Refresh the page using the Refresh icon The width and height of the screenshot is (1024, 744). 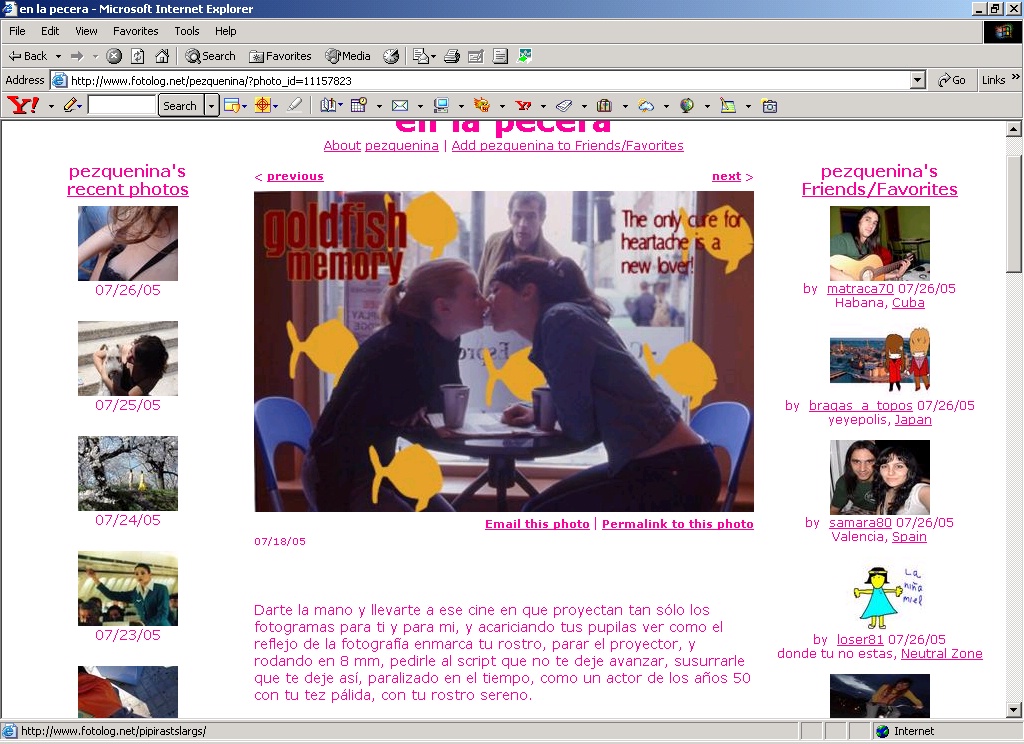[138, 56]
